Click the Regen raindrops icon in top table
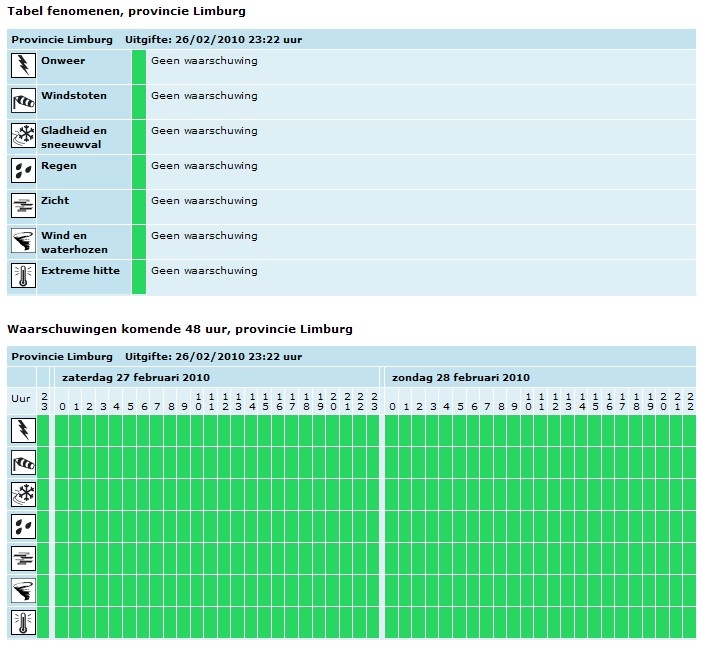This screenshot has width=705, height=650. click(x=23, y=171)
